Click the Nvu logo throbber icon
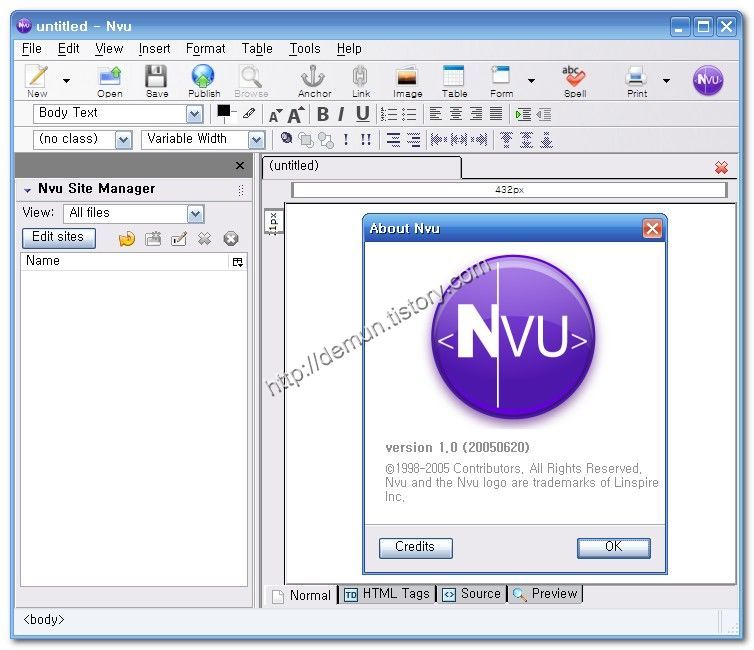The image size is (754, 650). click(707, 80)
